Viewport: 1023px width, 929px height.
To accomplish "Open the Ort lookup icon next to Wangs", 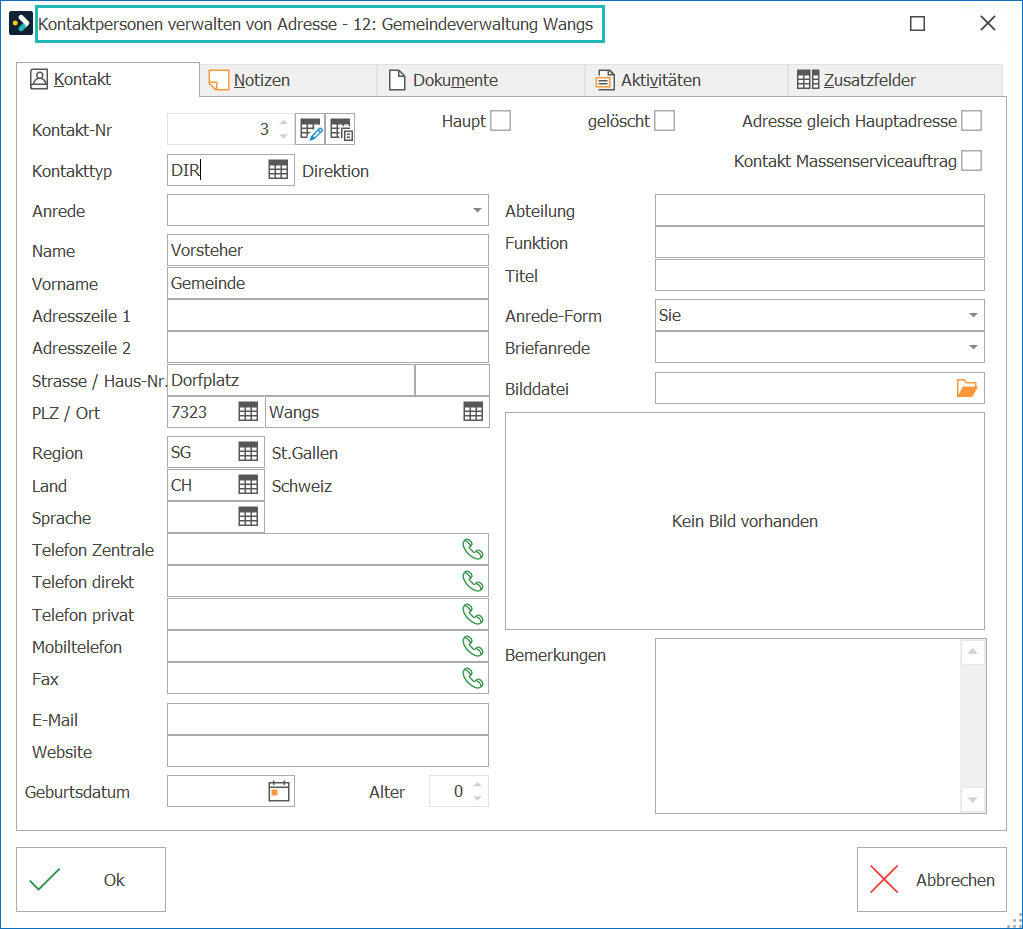I will pos(473,412).
